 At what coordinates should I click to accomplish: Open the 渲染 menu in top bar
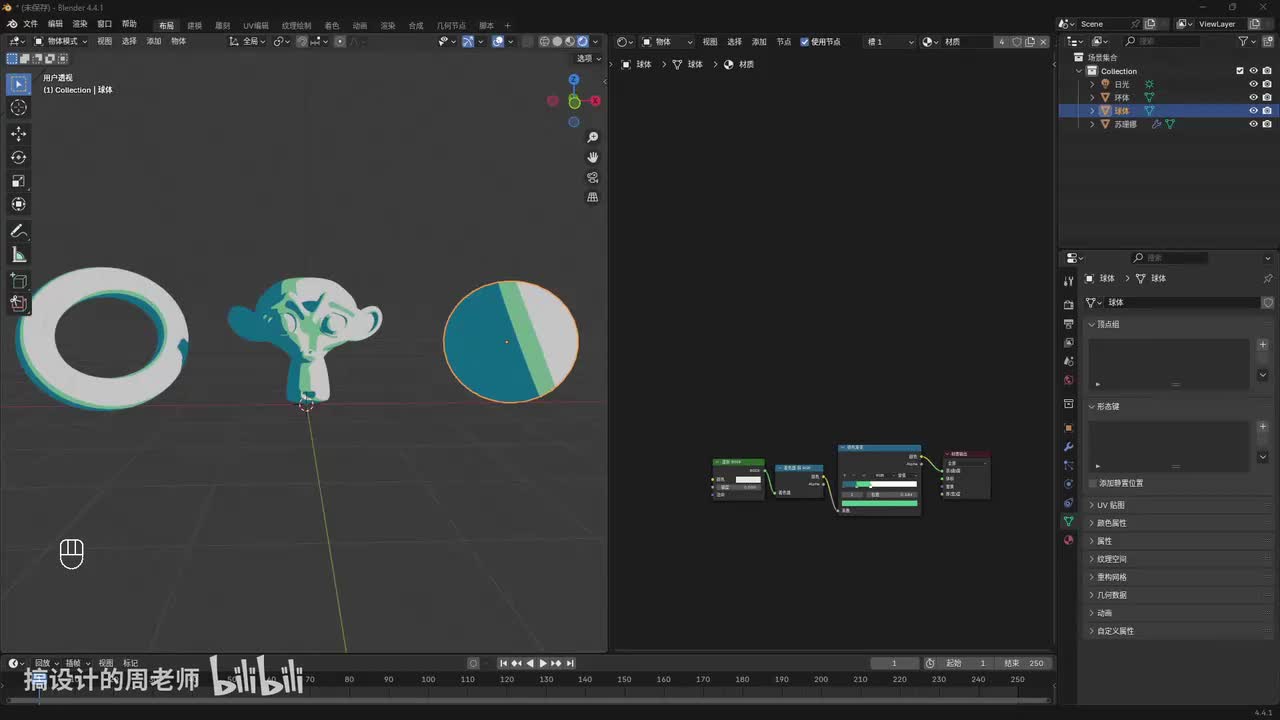[80, 24]
